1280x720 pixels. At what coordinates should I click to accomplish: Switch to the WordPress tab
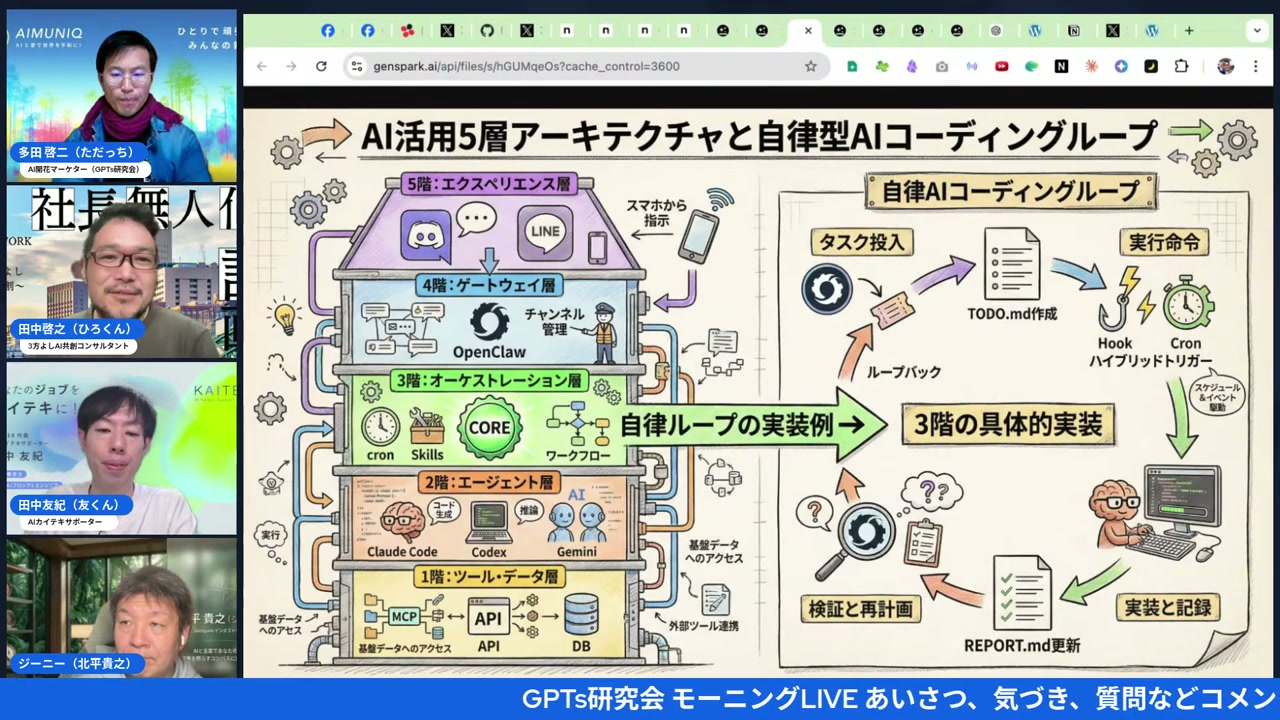(1034, 31)
